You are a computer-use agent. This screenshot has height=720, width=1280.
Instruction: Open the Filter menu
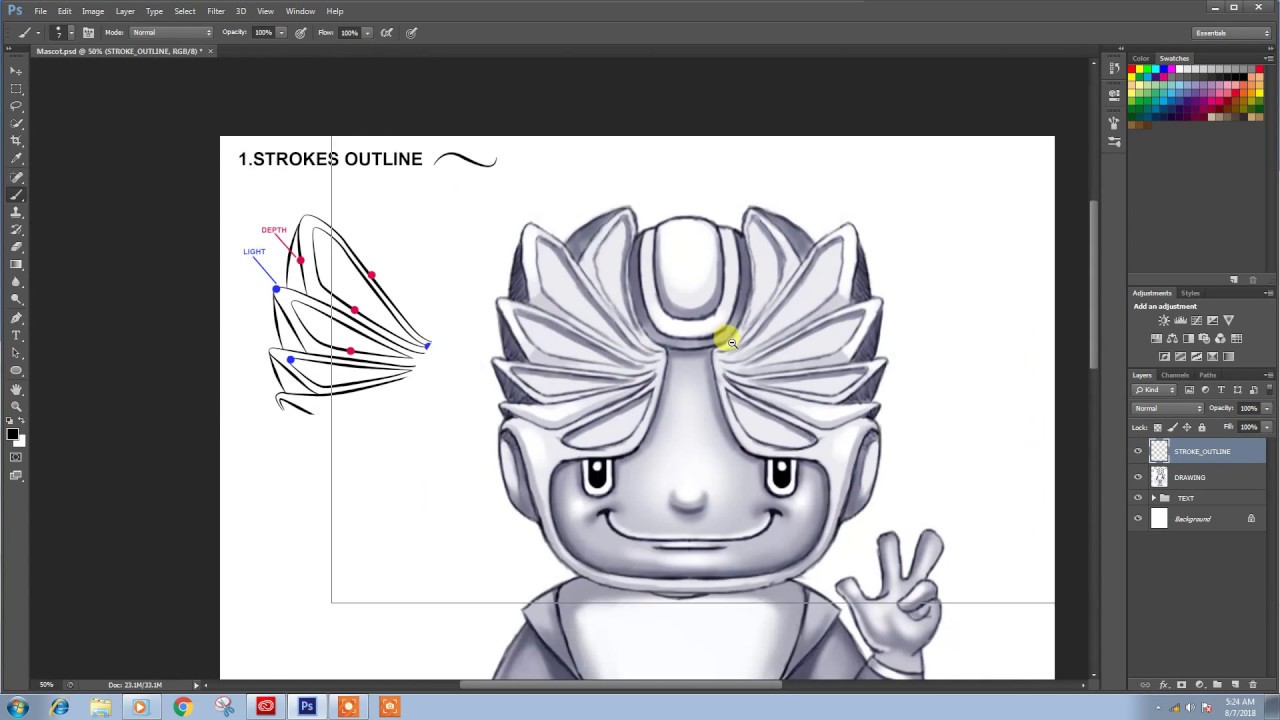216,11
